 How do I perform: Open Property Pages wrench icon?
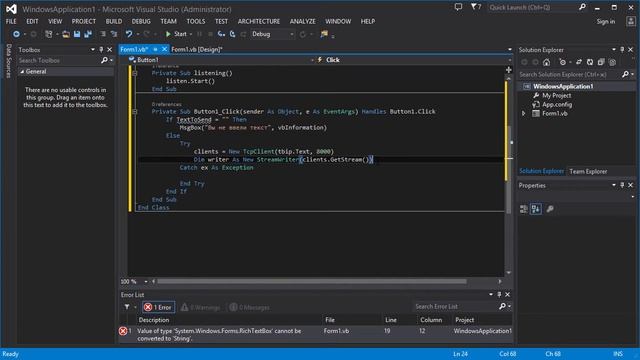tap(550, 209)
